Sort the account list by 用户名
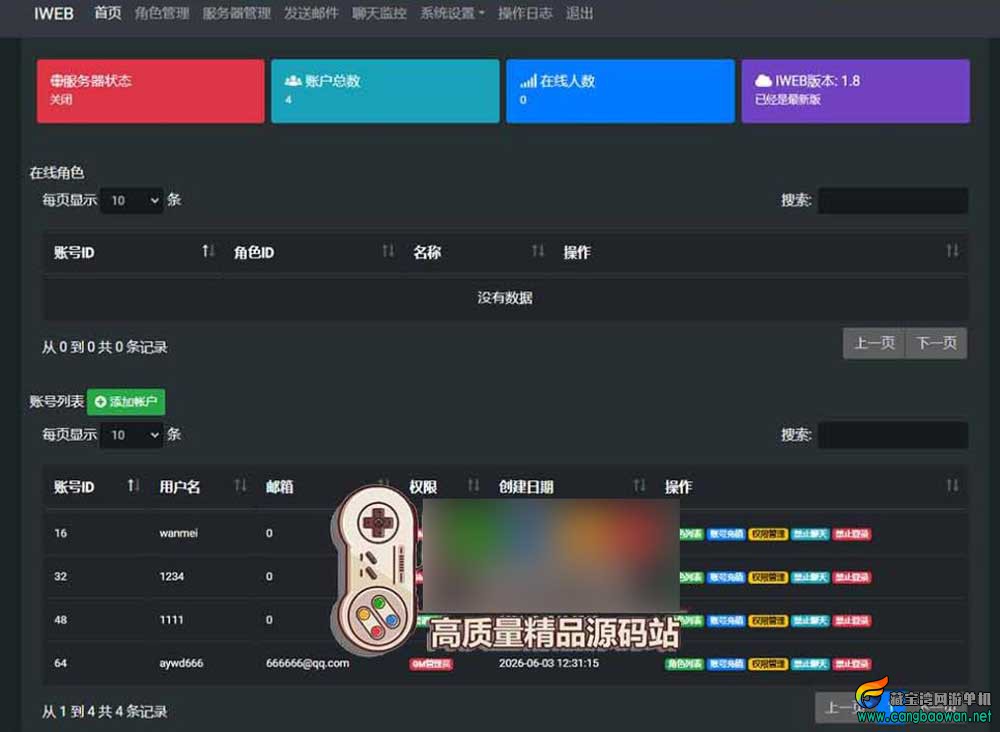The width and height of the screenshot is (1000, 732). 202,487
